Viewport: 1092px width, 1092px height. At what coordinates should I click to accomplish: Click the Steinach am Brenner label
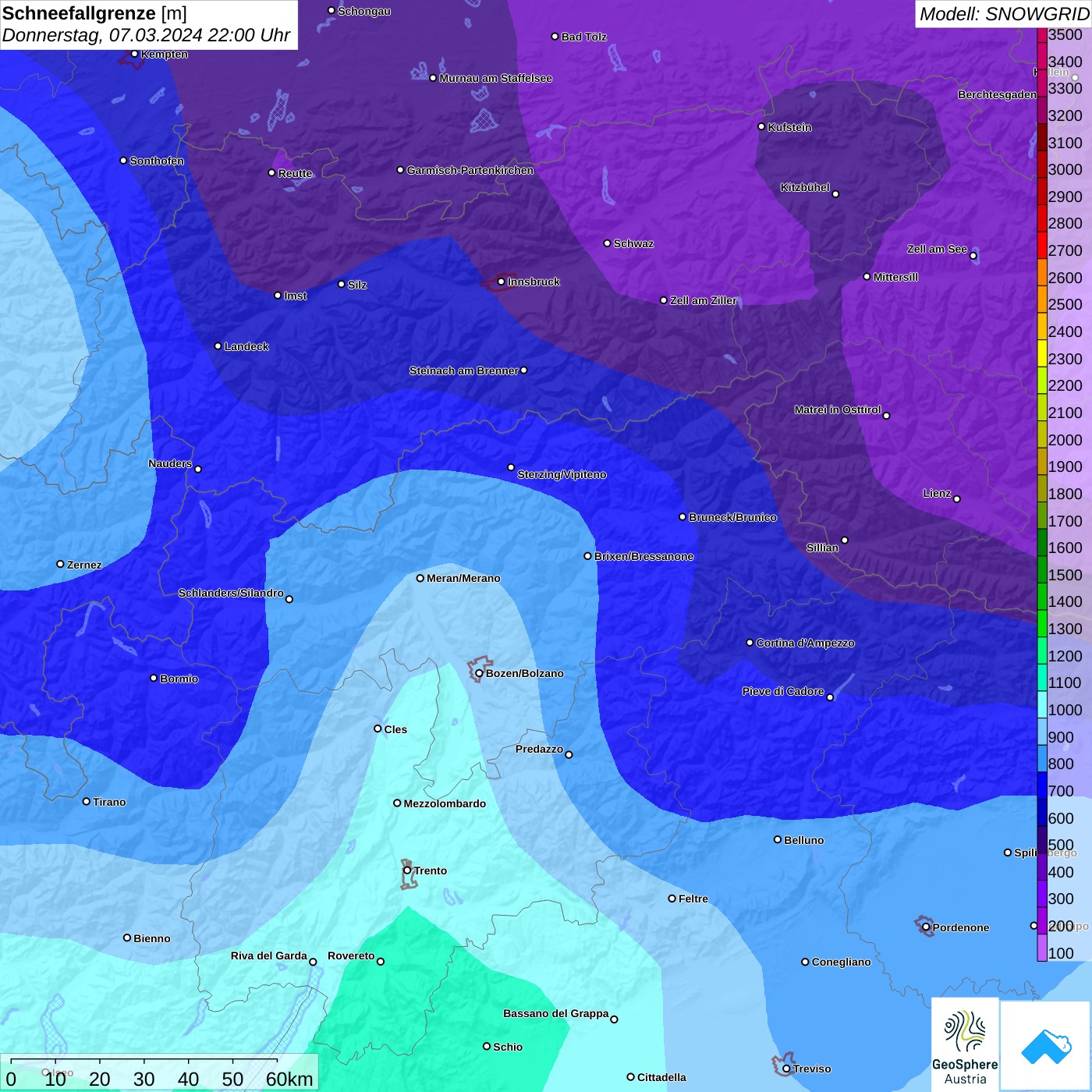click(464, 370)
